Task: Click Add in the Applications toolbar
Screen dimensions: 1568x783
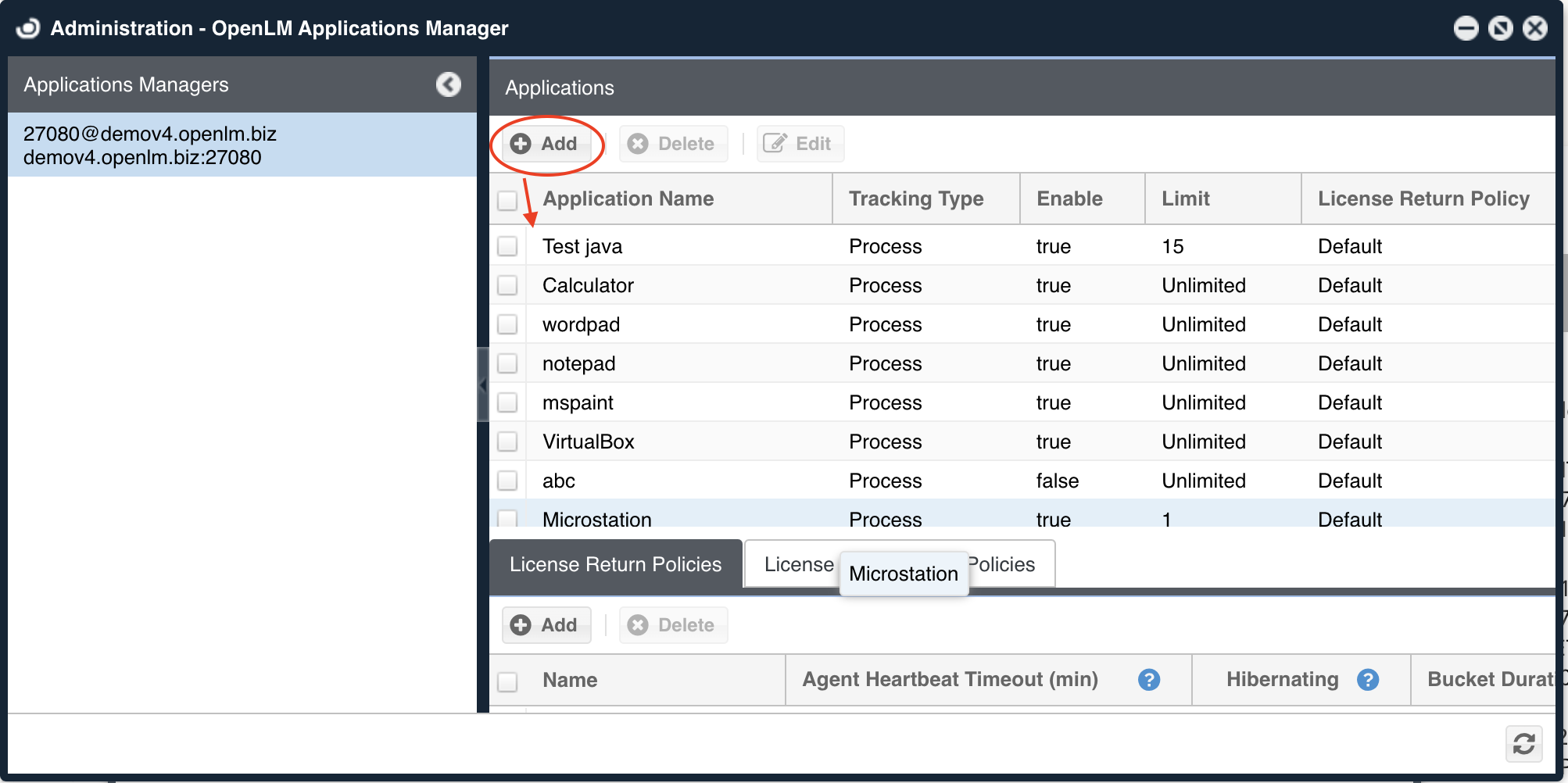Action: tap(545, 144)
